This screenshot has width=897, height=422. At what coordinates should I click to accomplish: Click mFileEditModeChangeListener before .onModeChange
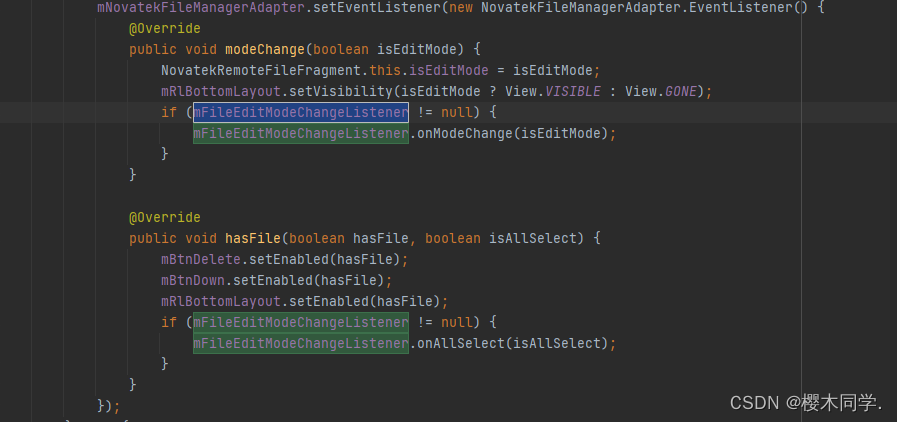pyautogui.click(x=301, y=134)
